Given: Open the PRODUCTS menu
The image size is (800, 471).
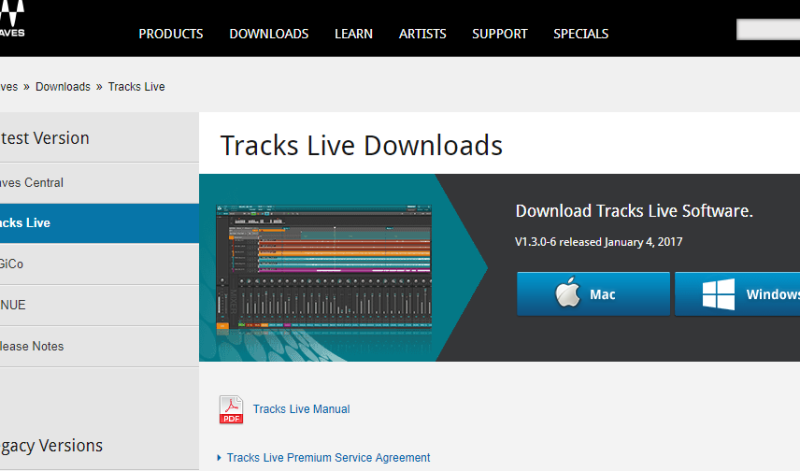Looking at the screenshot, I should point(171,34).
